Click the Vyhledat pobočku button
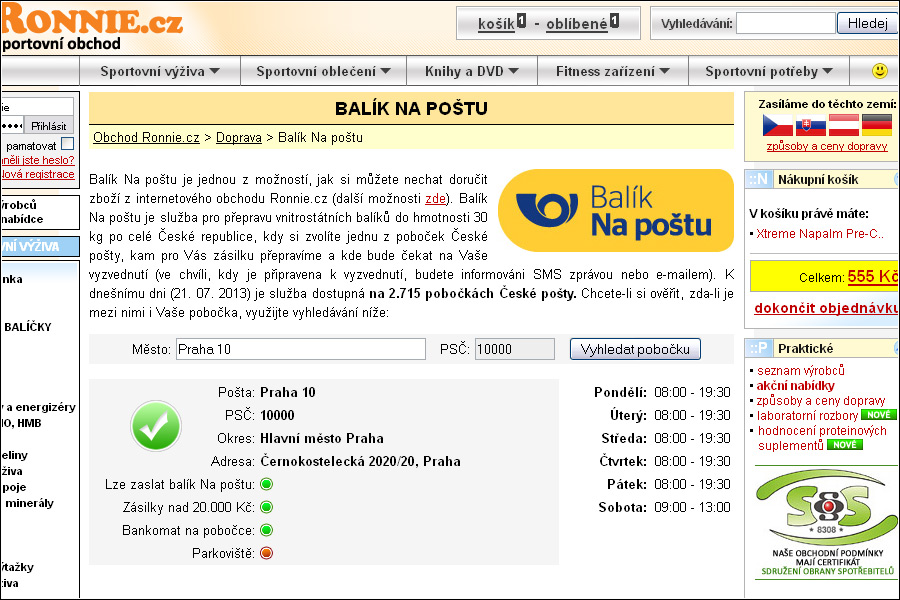This screenshot has height=600, width=900. [x=635, y=349]
